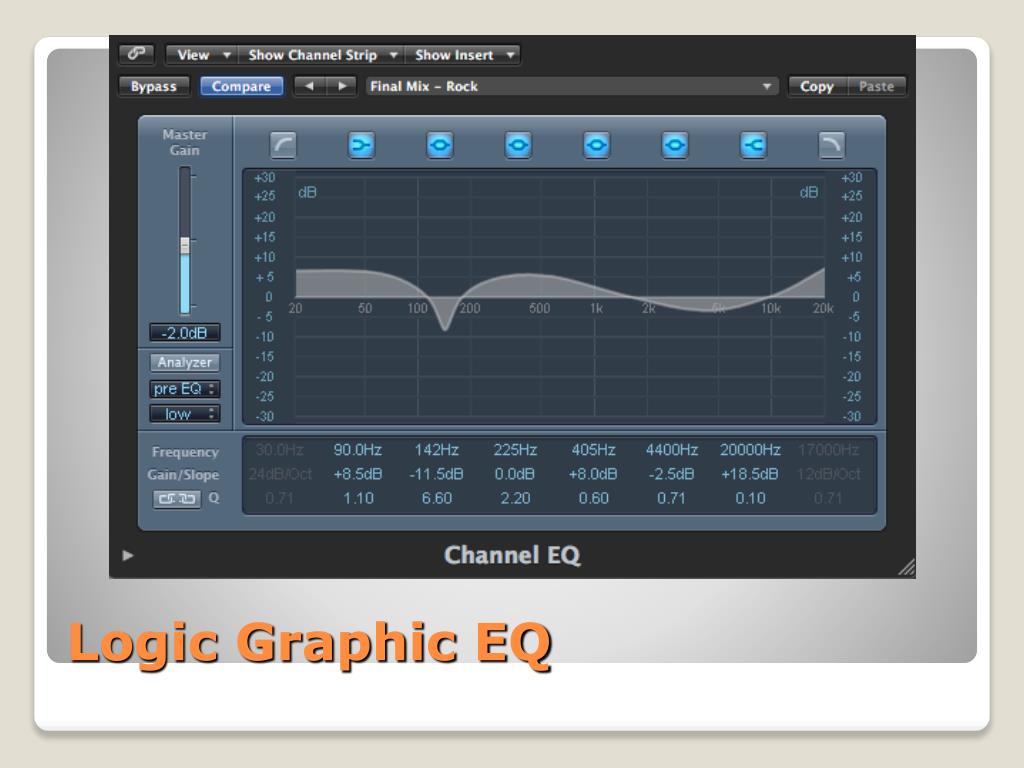Toggle the low shelf band button
This screenshot has width=1024, height=768.
click(x=361, y=145)
